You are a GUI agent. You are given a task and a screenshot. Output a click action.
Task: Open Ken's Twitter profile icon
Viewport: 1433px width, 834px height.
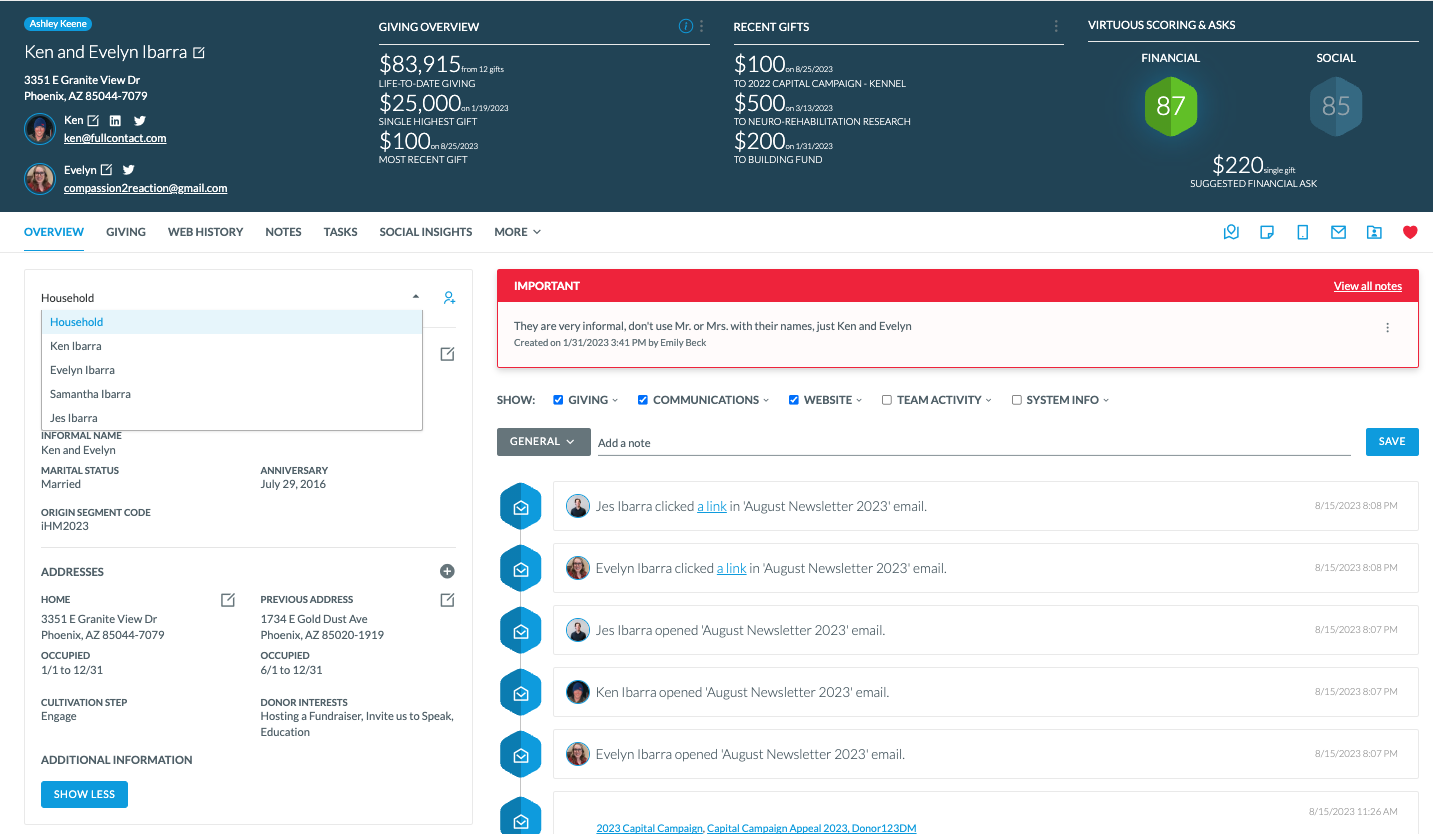pos(140,120)
